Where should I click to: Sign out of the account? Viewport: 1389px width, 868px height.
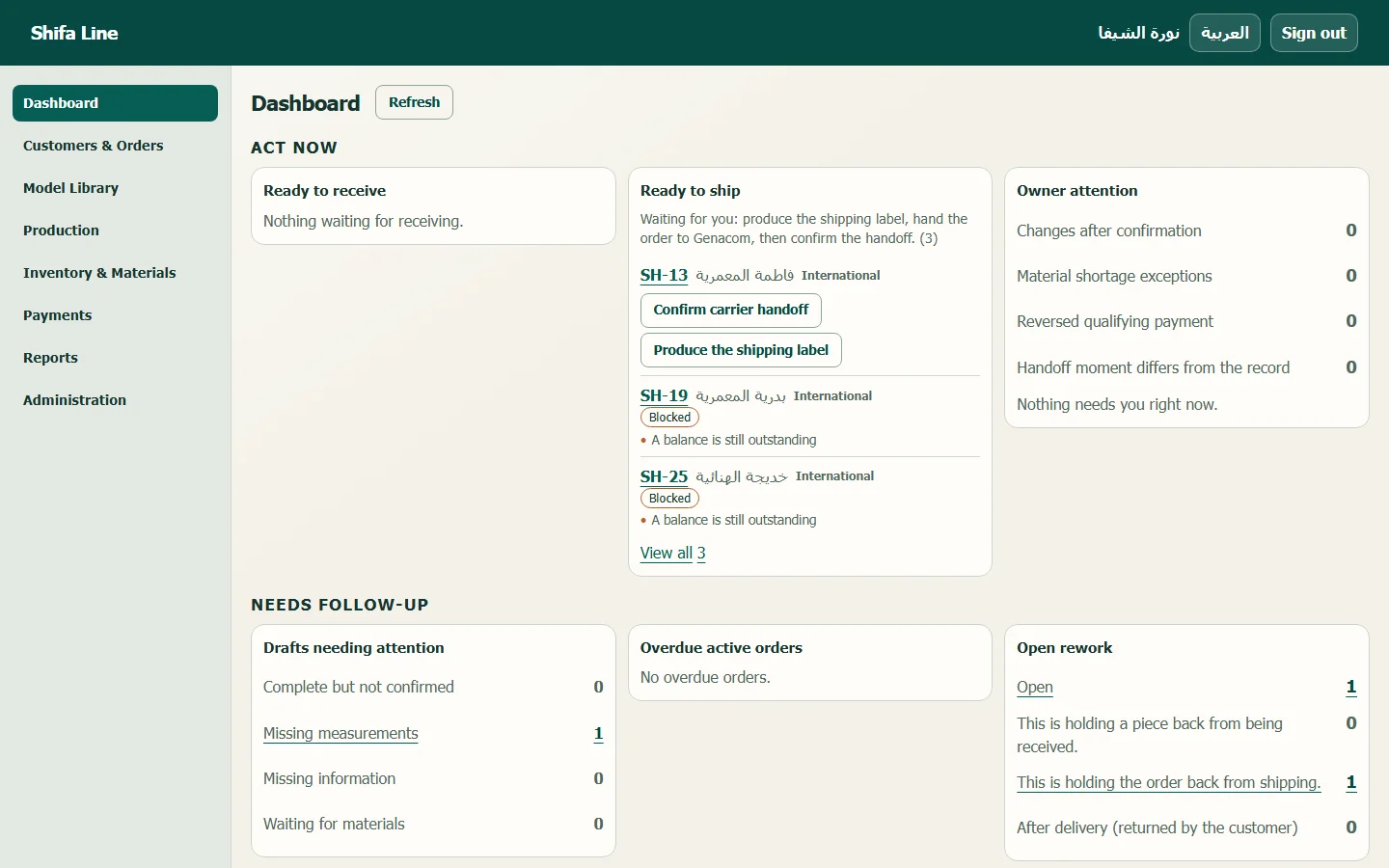[x=1314, y=33]
